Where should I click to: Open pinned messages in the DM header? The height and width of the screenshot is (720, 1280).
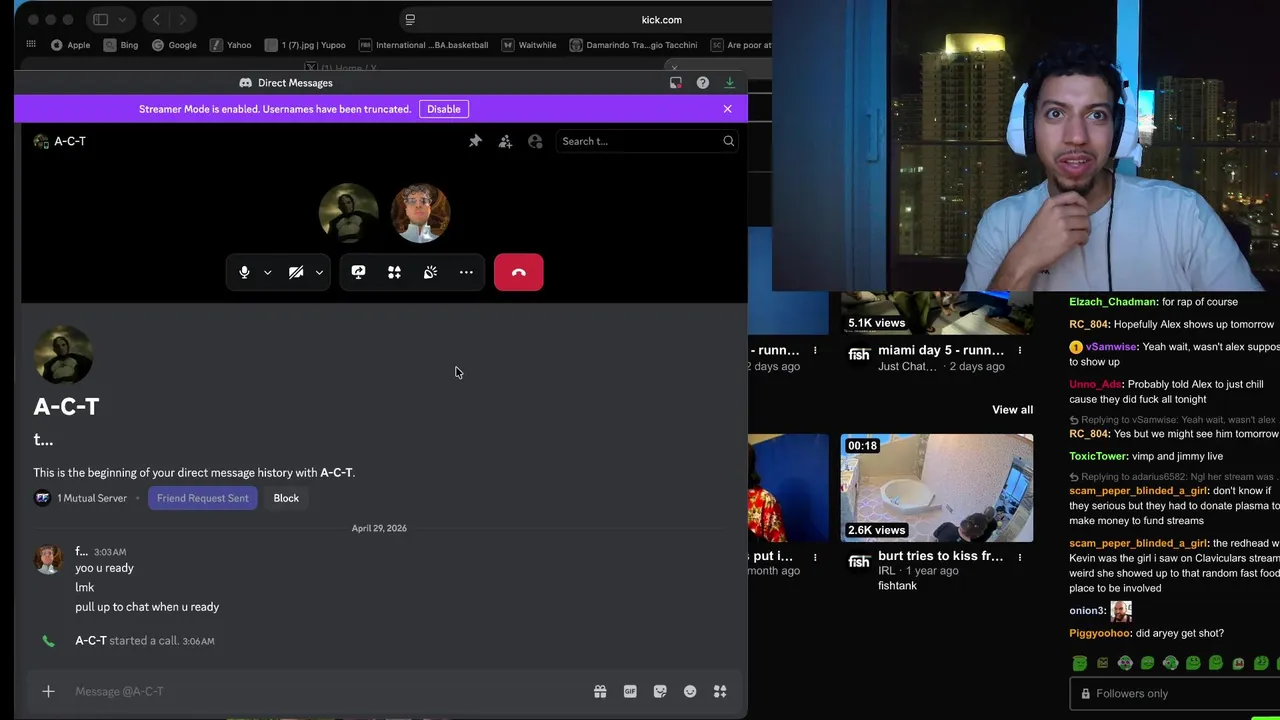pyautogui.click(x=475, y=141)
